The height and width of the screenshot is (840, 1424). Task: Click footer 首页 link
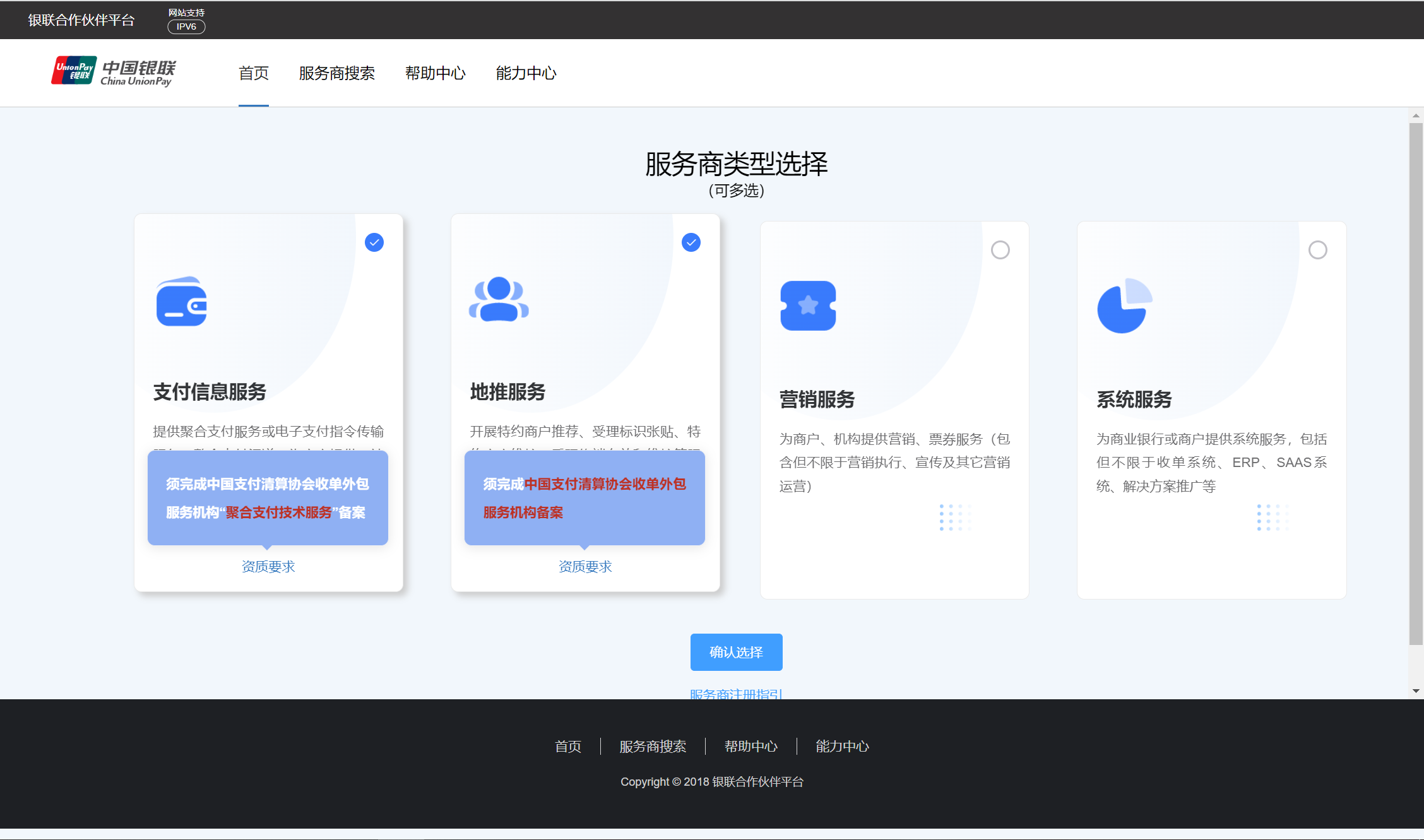tap(568, 747)
